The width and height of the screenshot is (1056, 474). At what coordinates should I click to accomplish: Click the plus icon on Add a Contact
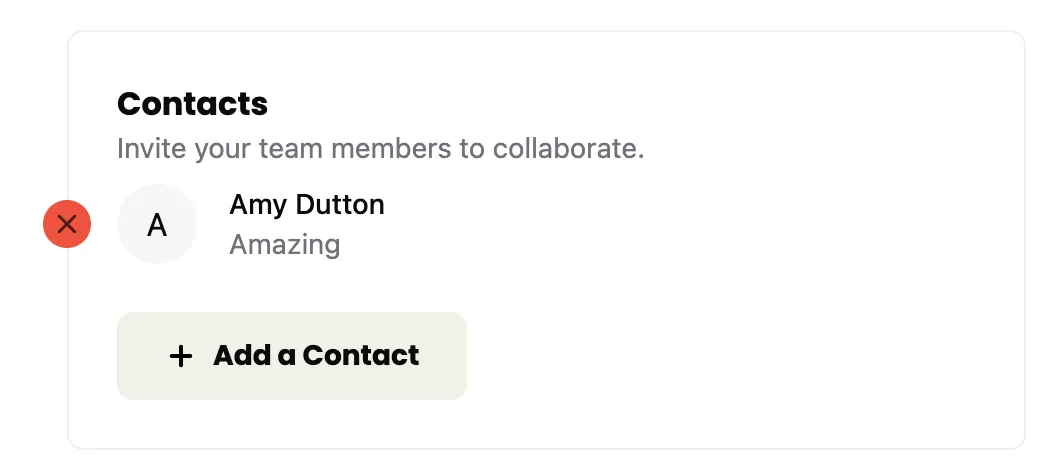180,356
